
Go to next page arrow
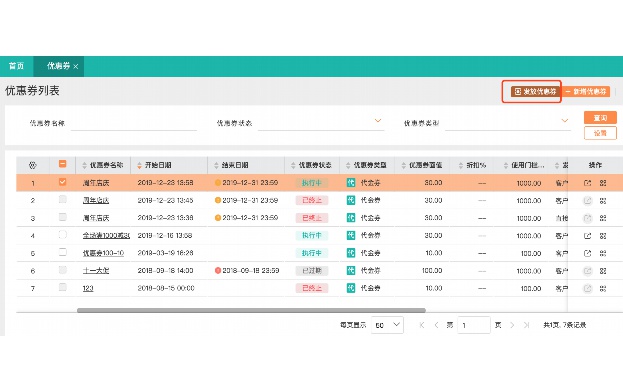point(512,325)
